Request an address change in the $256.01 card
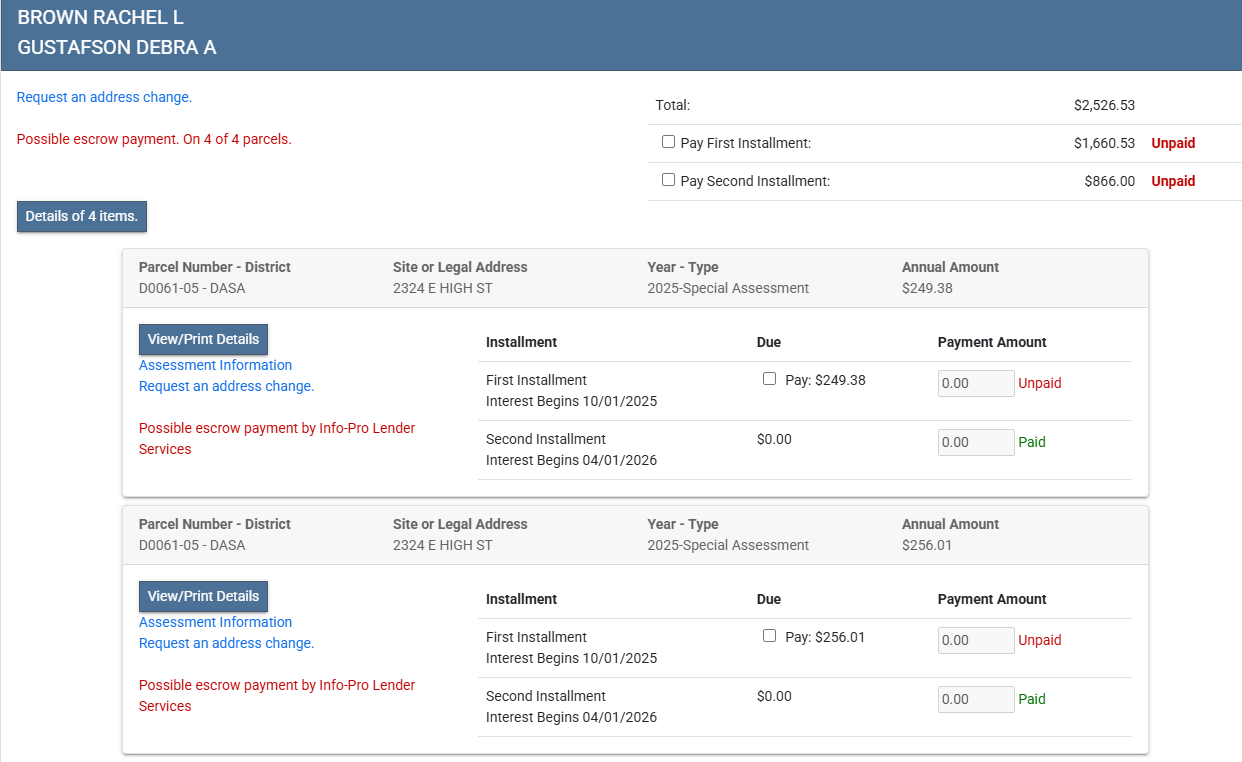 (x=226, y=643)
